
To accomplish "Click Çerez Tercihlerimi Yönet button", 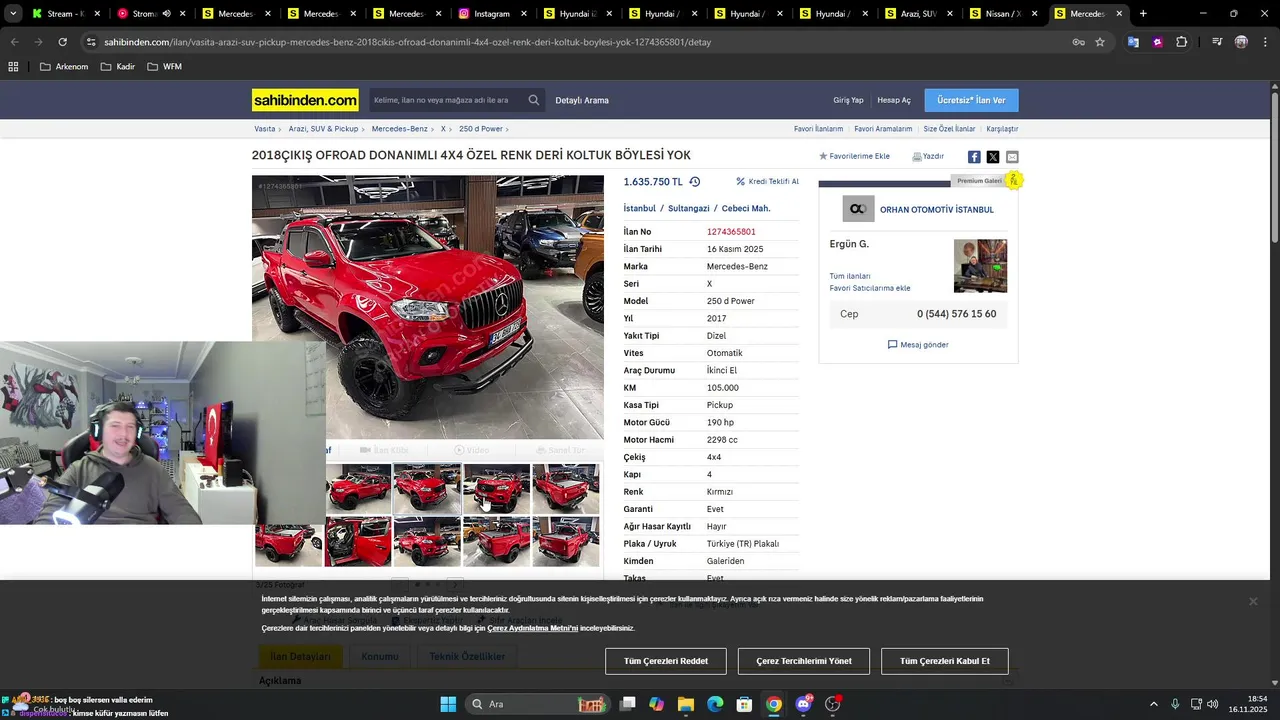I will click(x=804, y=661).
